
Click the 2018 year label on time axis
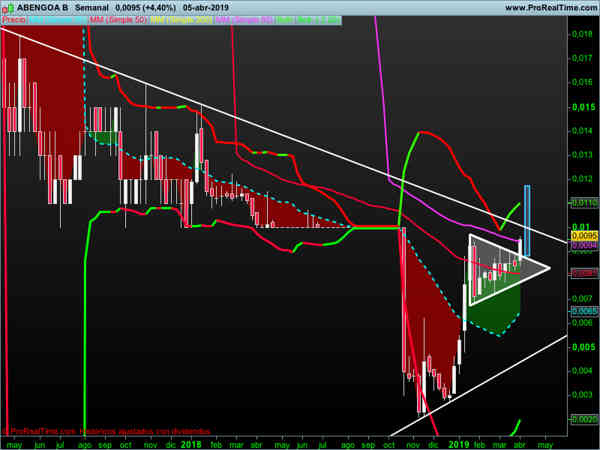(191, 444)
